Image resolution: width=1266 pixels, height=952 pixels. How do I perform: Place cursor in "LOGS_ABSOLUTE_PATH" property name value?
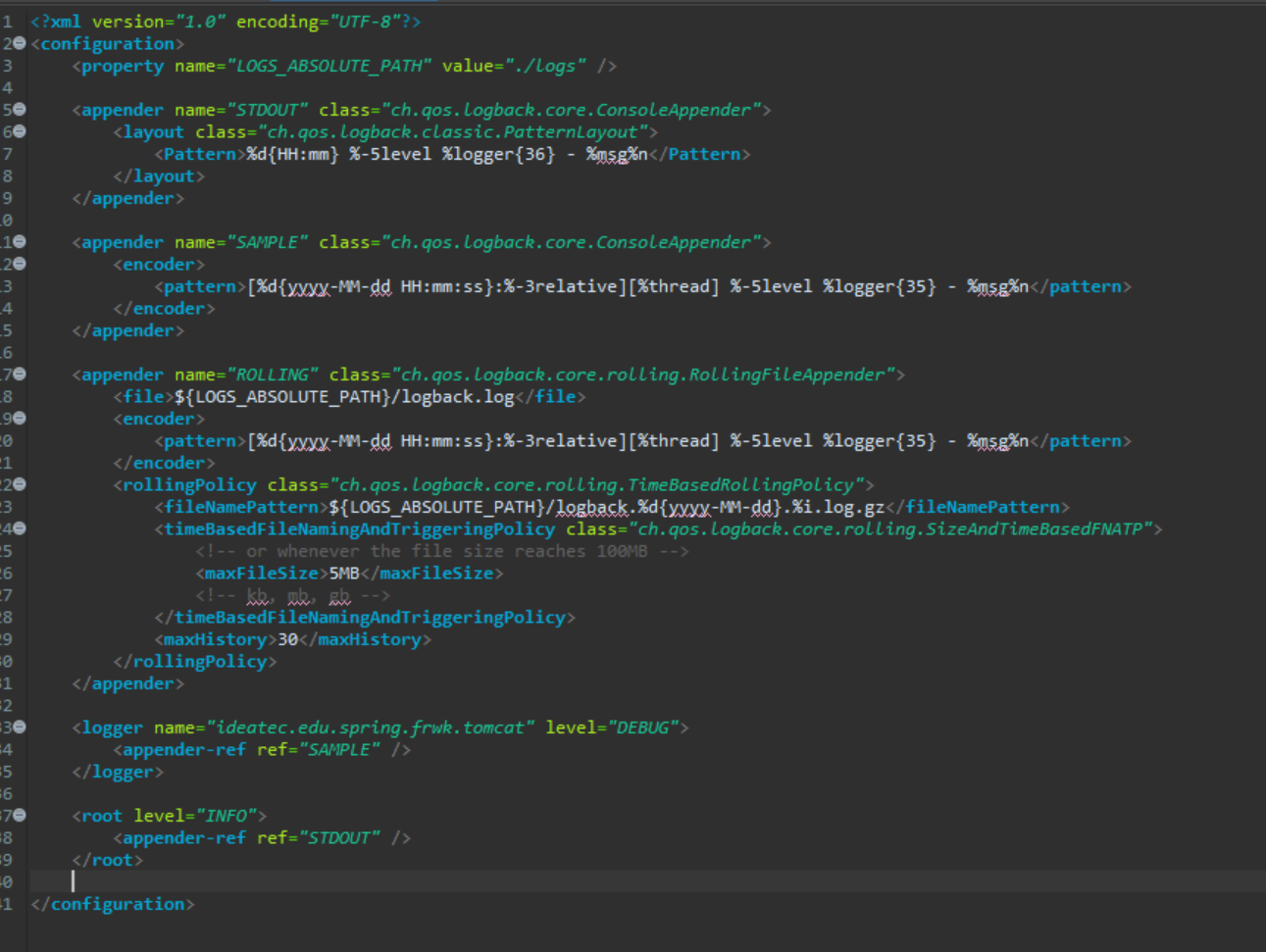click(x=329, y=66)
